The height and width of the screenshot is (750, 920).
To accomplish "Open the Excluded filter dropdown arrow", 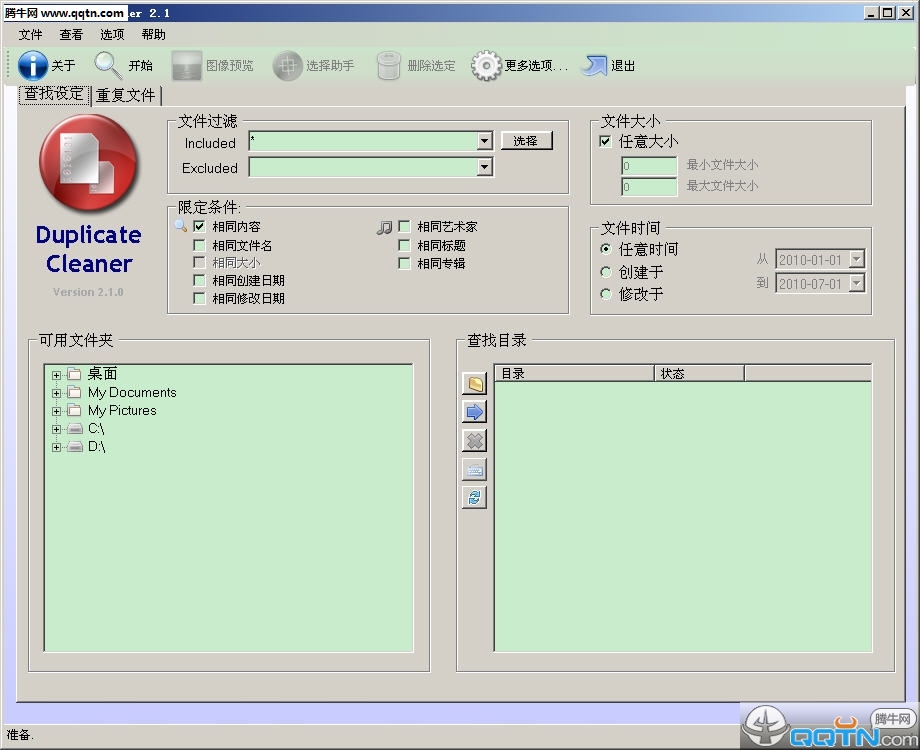I will (484, 167).
